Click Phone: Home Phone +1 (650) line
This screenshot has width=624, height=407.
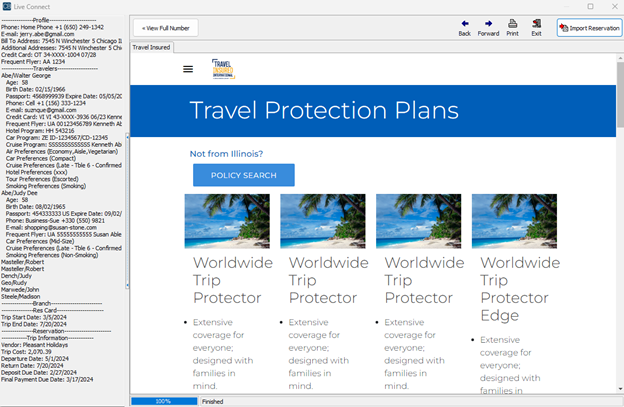(x=52, y=27)
